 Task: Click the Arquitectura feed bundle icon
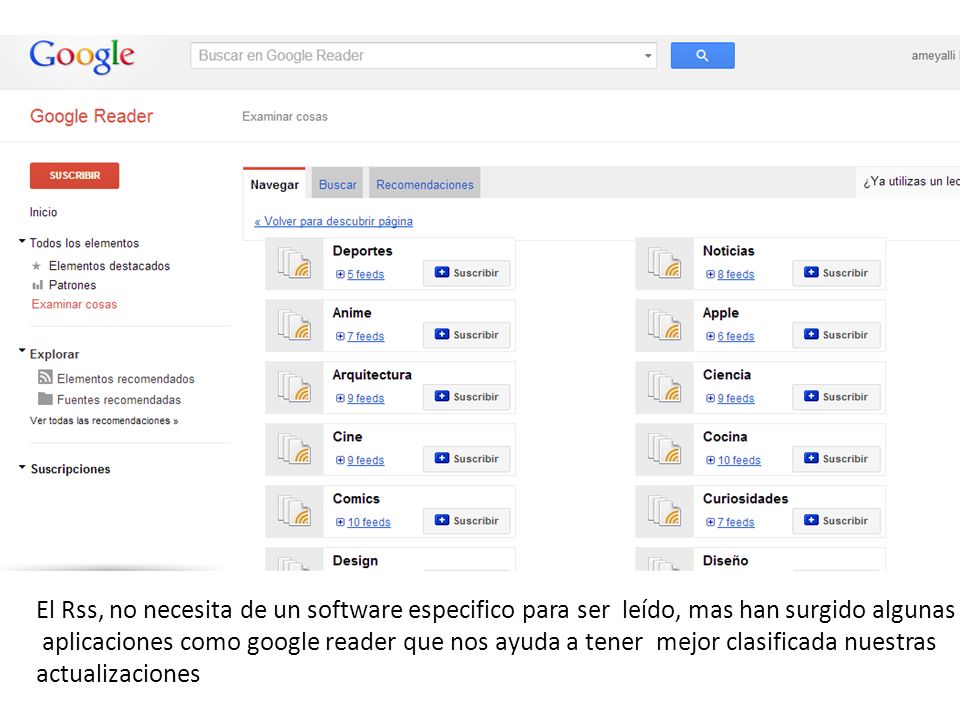[x=294, y=387]
